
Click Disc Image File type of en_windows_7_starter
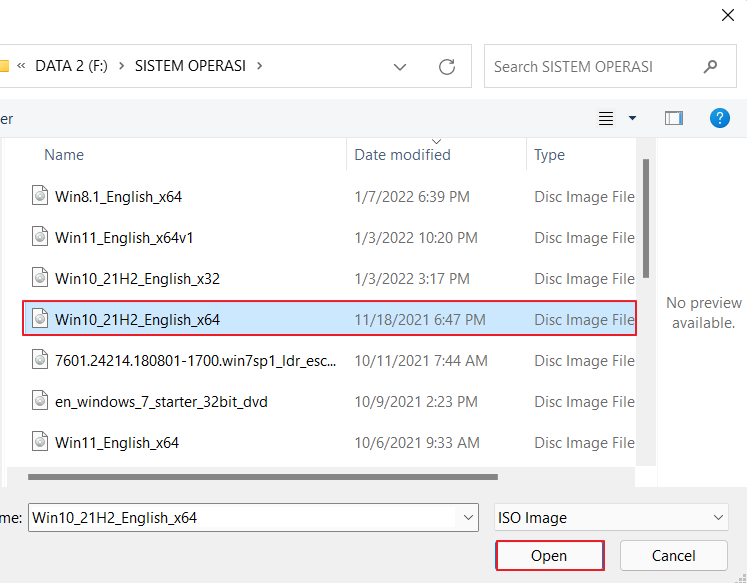coord(584,402)
